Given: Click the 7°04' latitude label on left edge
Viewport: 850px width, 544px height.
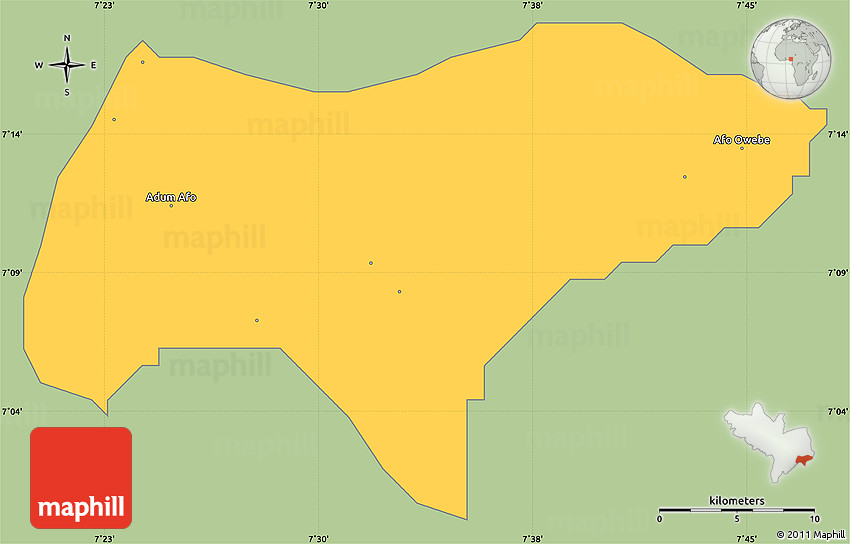Looking at the screenshot, I should click(12, 412).
